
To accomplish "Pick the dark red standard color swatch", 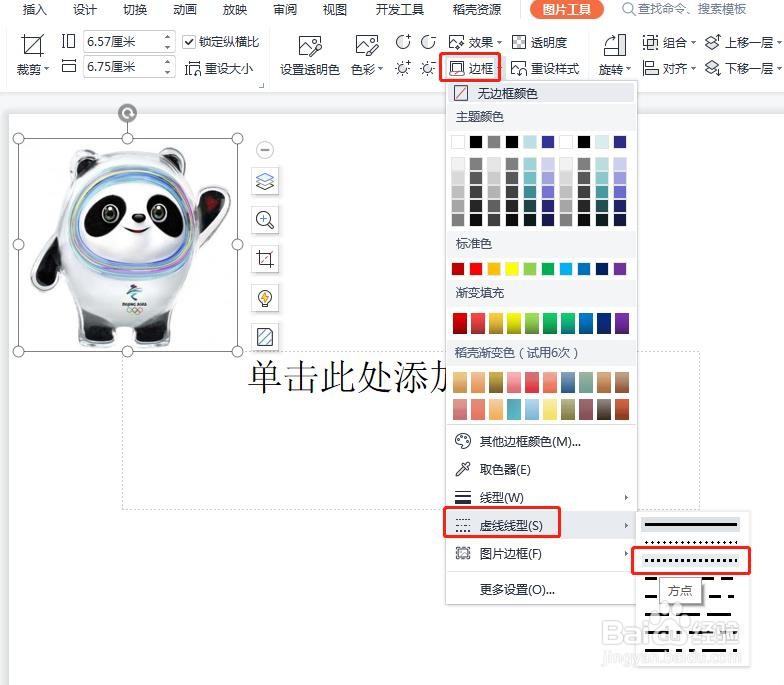I will (458, 269).
